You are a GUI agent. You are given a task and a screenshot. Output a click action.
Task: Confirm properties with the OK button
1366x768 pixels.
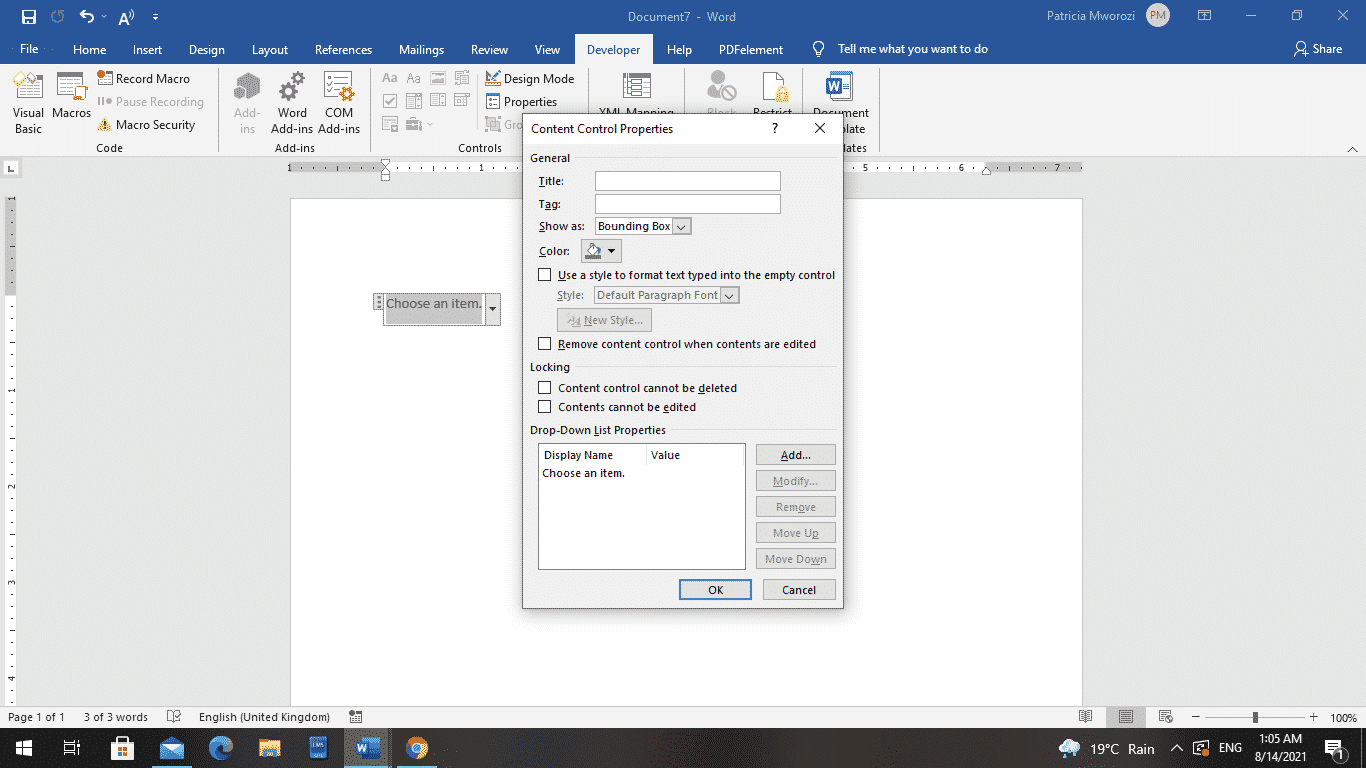click(715, 589)
